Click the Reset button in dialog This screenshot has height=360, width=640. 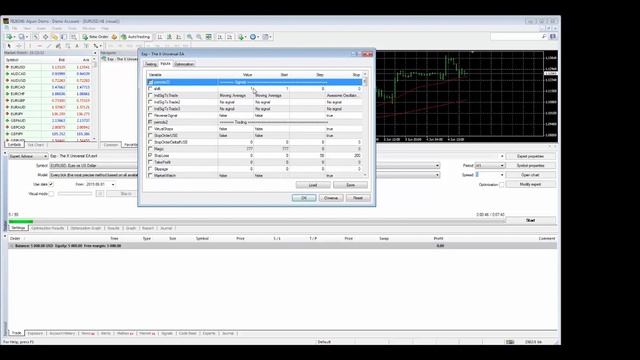(358, 198)
